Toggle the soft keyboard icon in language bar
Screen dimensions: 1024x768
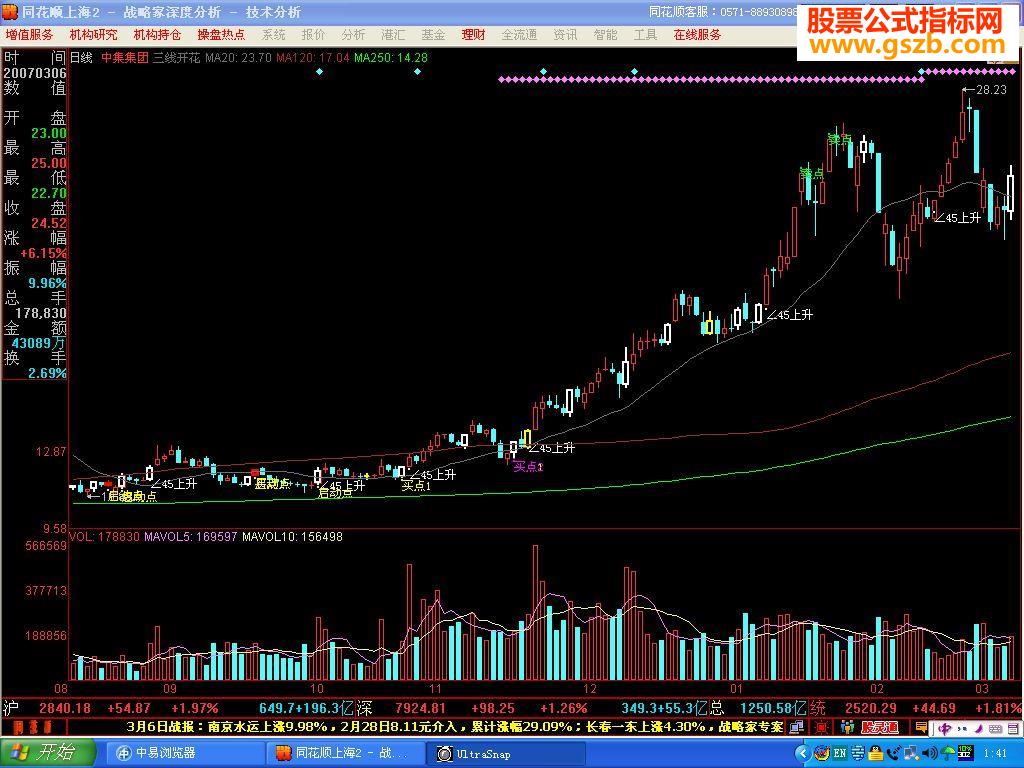pos(997,729)
